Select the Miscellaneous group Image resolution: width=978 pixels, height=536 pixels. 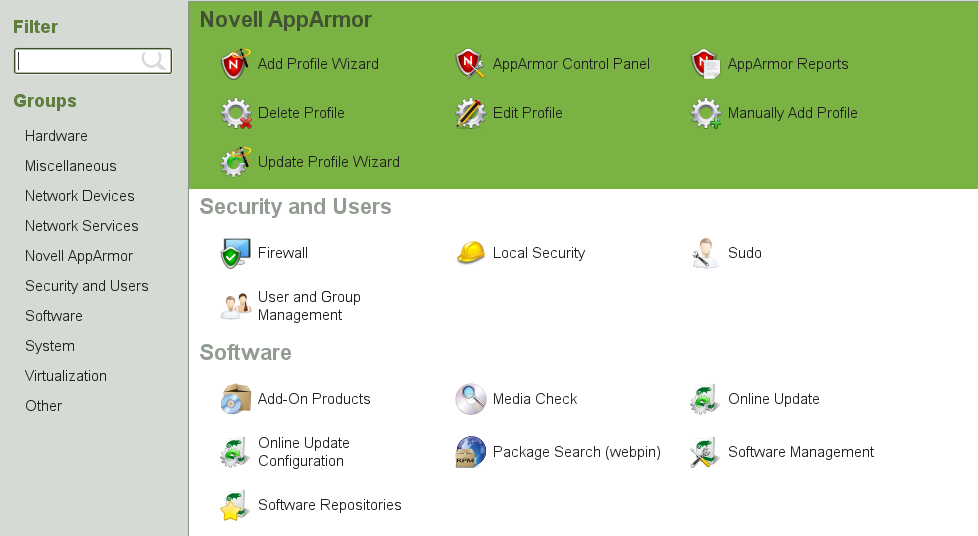pos(70,166)
